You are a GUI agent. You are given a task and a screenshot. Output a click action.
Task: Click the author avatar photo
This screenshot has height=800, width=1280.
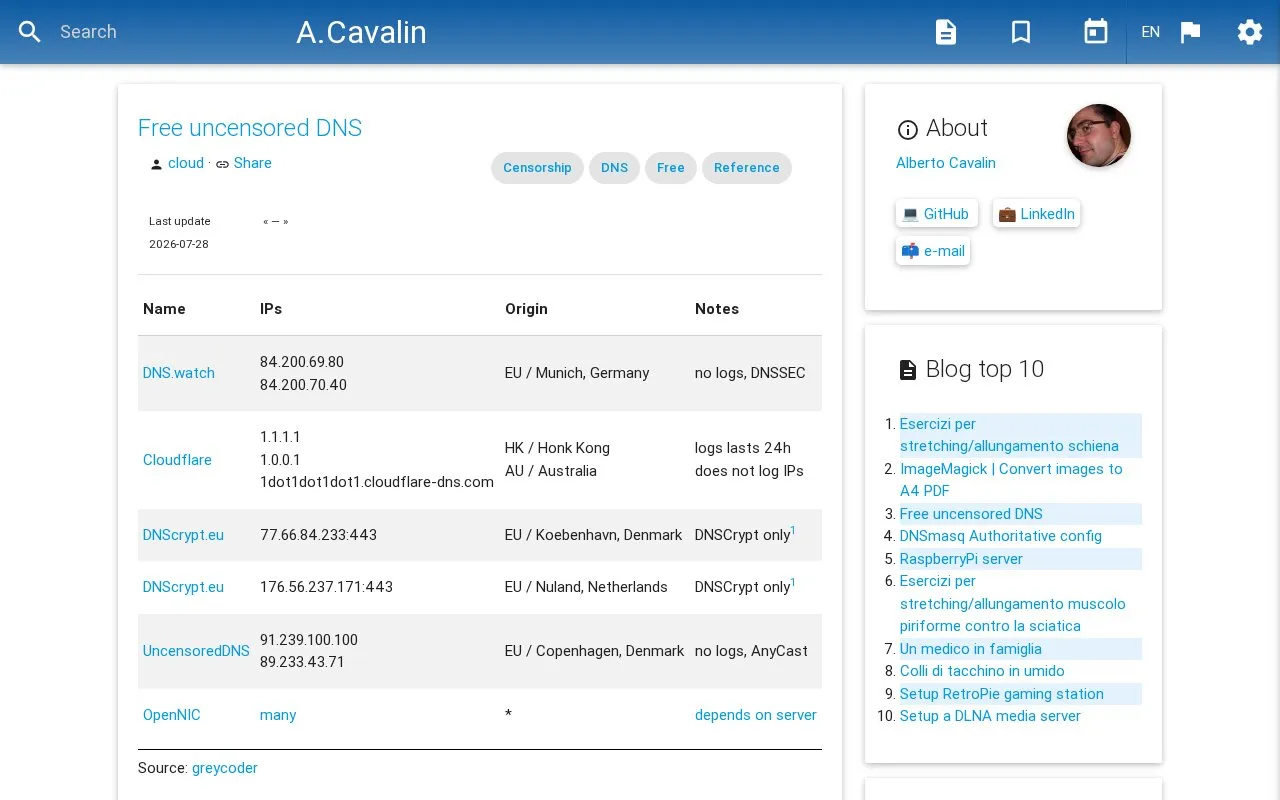coord(1099,135)
